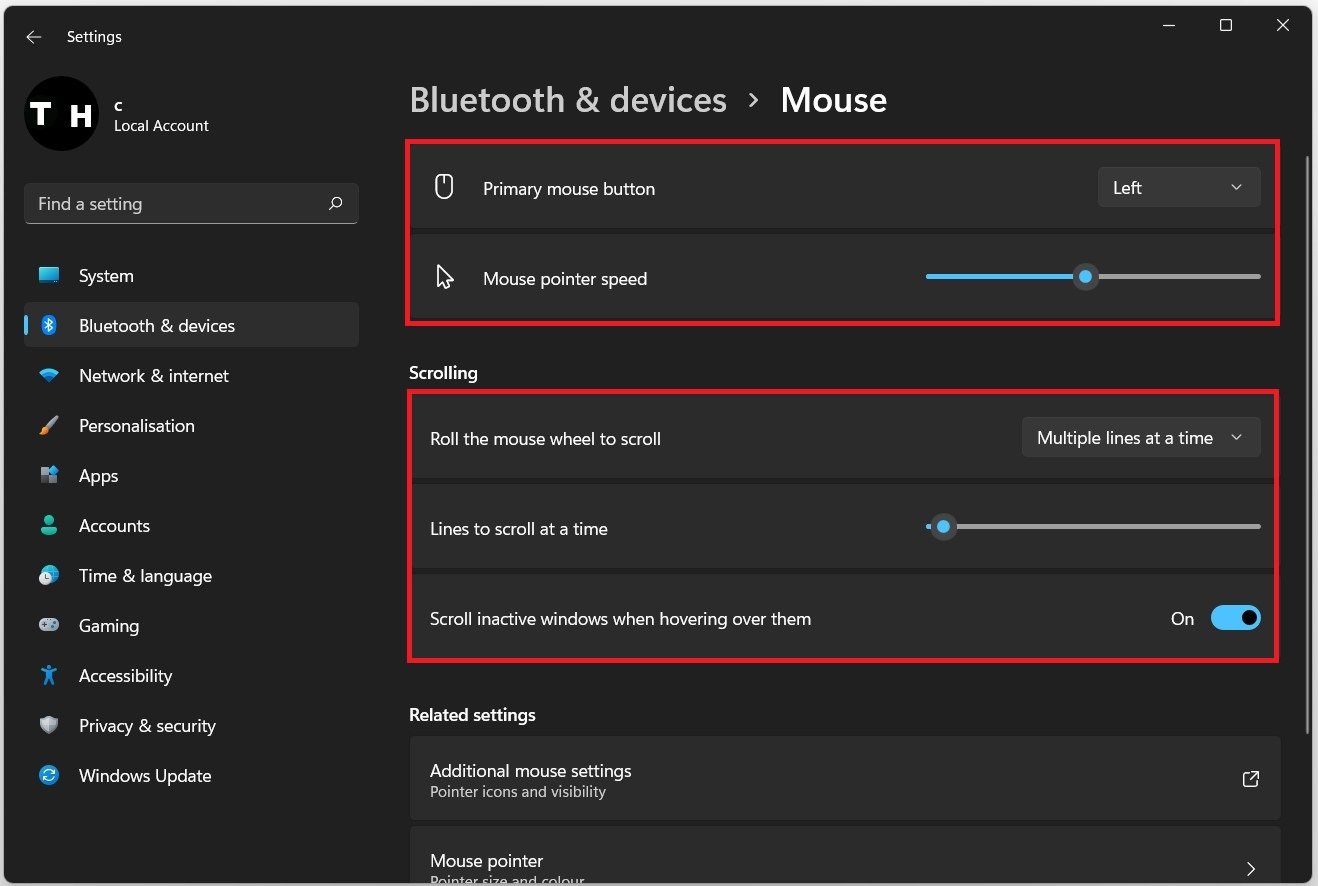The image size is (1318, 886).
Task: Click the back arrow icon in Settings
Action: click(x=34, y=37)
